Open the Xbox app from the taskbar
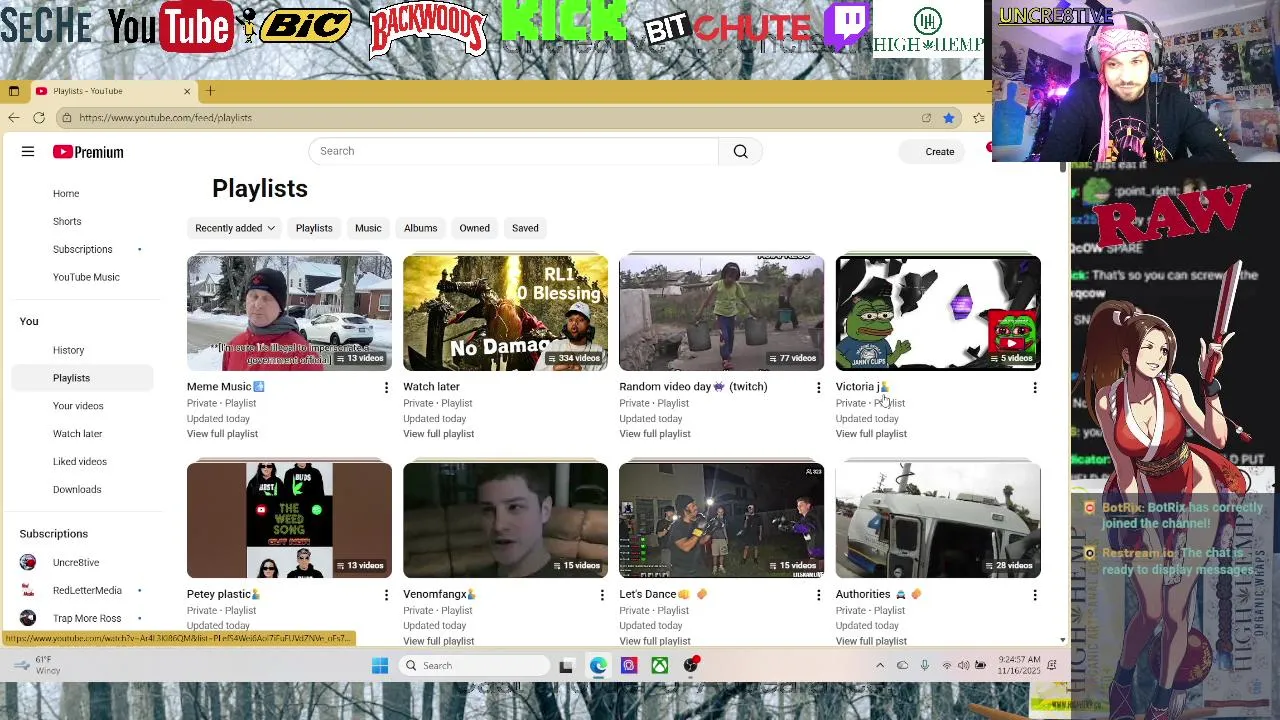 point(660,666)
